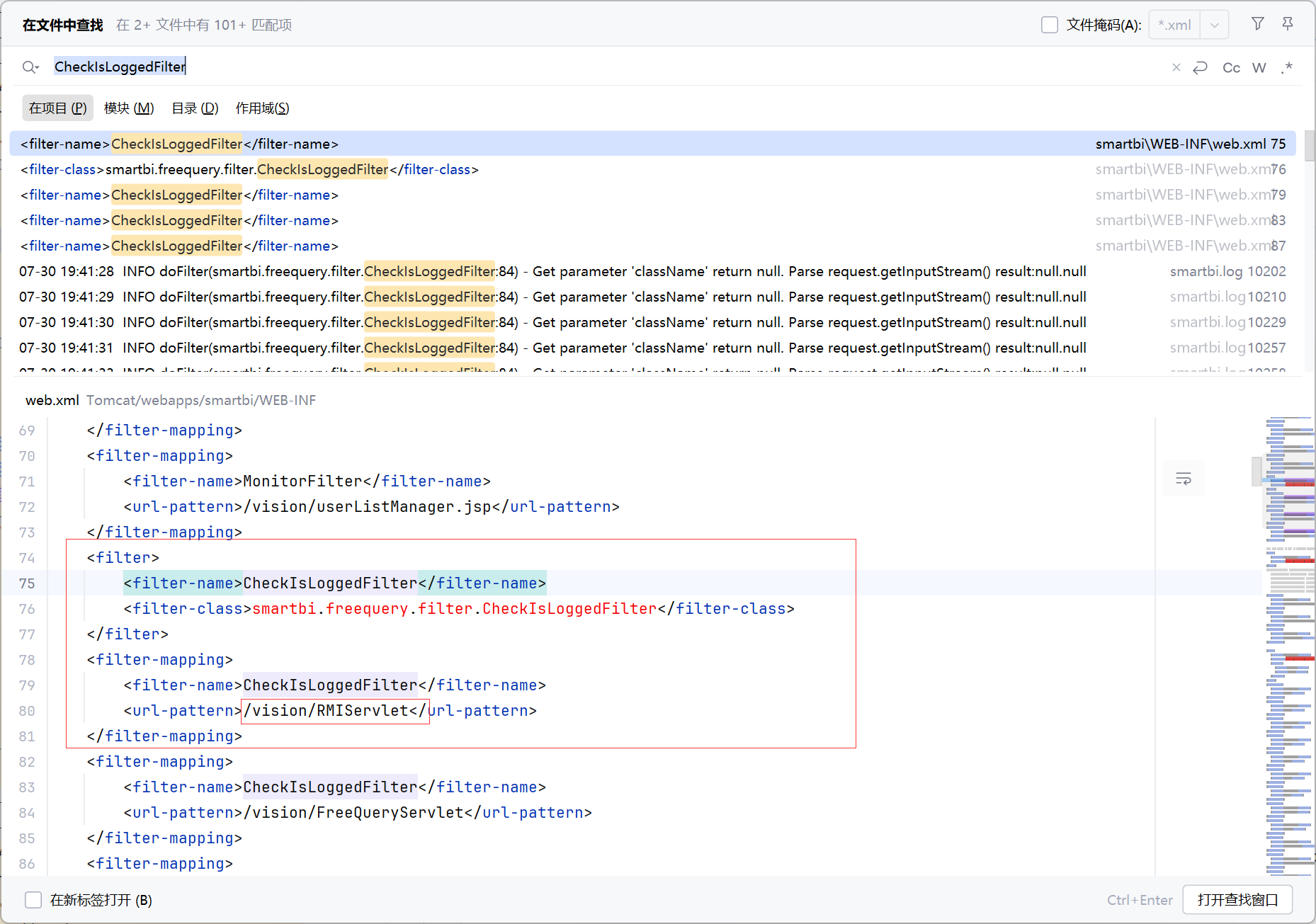Image resolution: width=1316 pixels, height=924 pixels.
Task: Click the /vision/RMIServlet url-pattern text
Action: (326, 711)
